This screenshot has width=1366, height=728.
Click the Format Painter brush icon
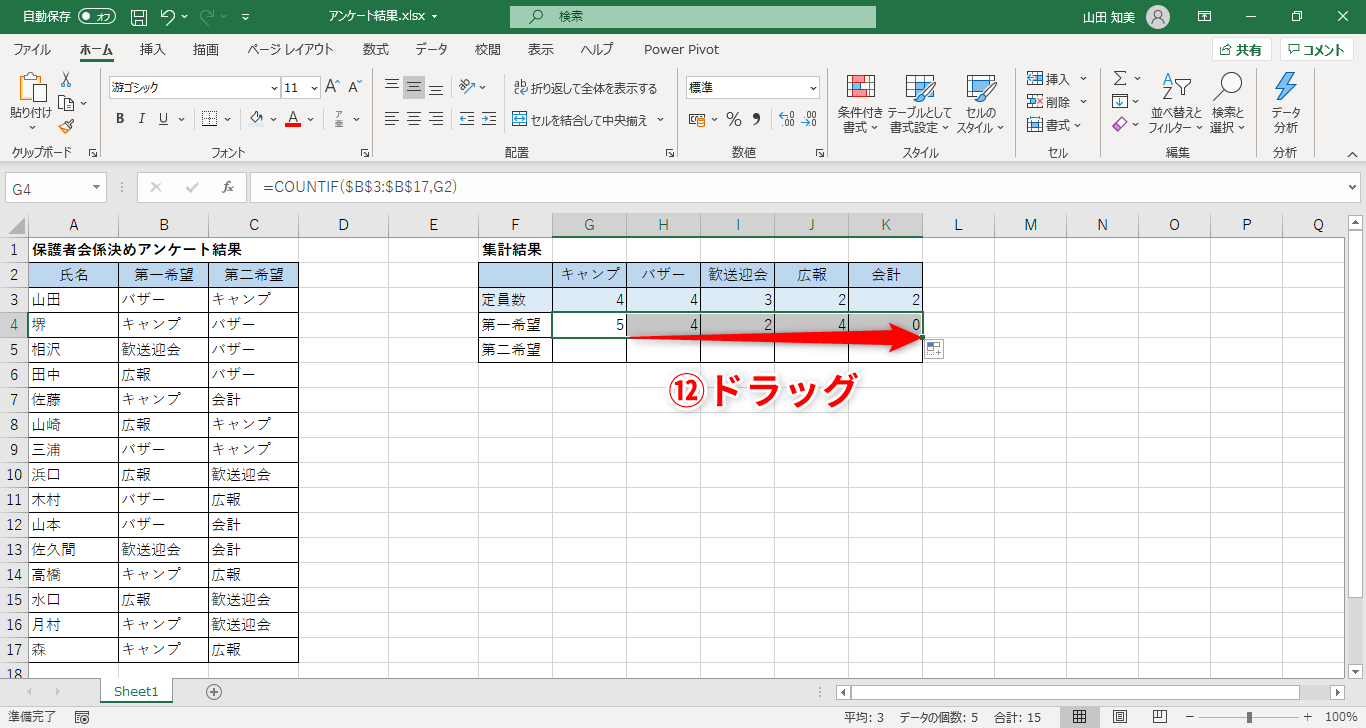[66, 126]
